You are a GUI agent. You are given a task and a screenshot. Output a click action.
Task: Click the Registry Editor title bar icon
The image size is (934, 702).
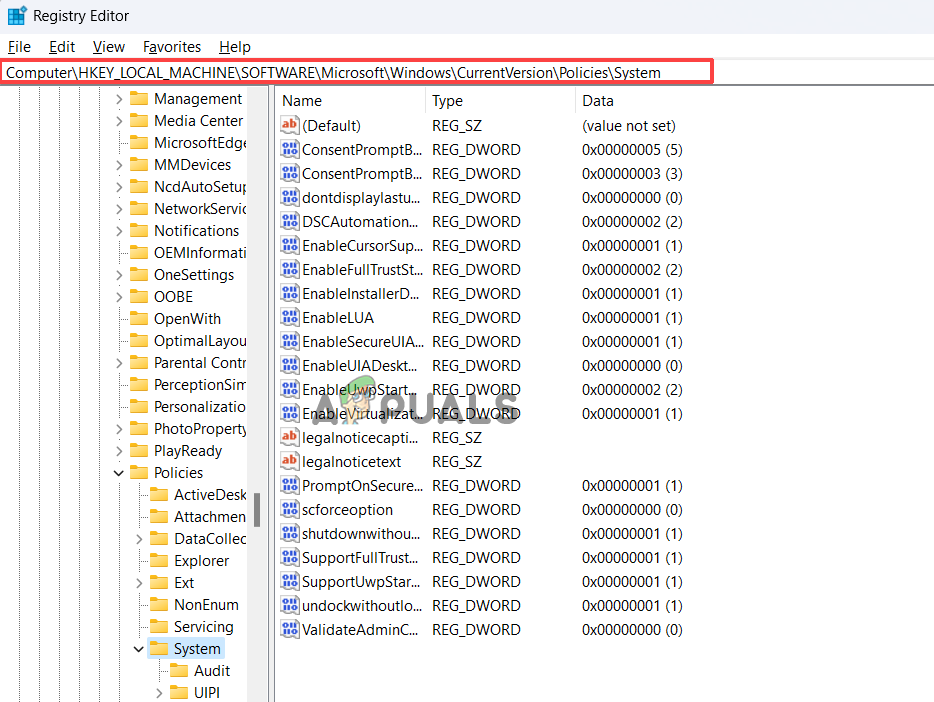tap(16, 15)
